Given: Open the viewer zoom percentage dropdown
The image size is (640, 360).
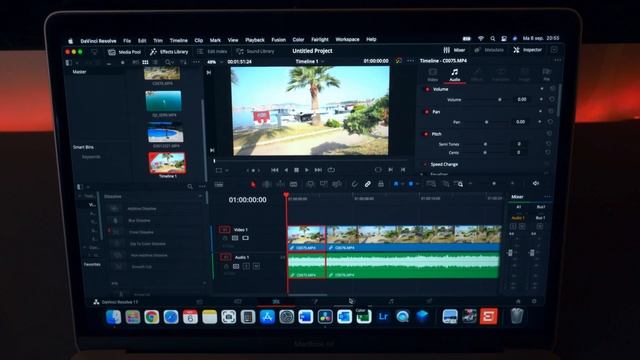Looking at the screenshot, I should tap(215, 62).
